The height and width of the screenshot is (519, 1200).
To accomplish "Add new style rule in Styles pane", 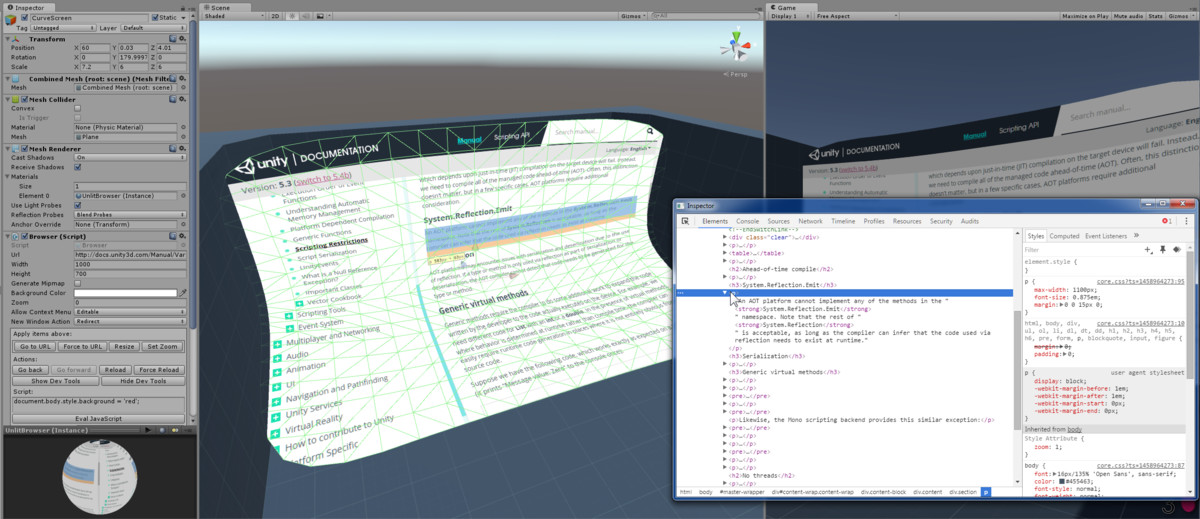I will 1148,249.
